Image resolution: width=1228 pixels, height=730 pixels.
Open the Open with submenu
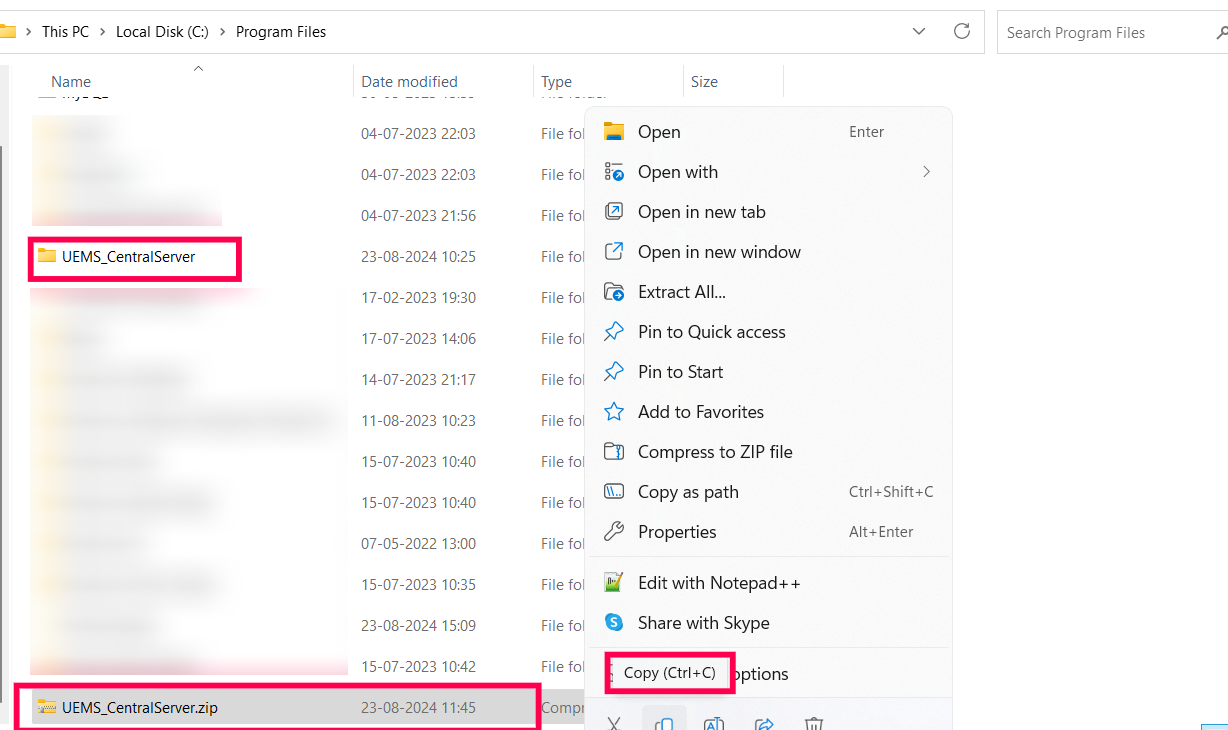point(678,171)
